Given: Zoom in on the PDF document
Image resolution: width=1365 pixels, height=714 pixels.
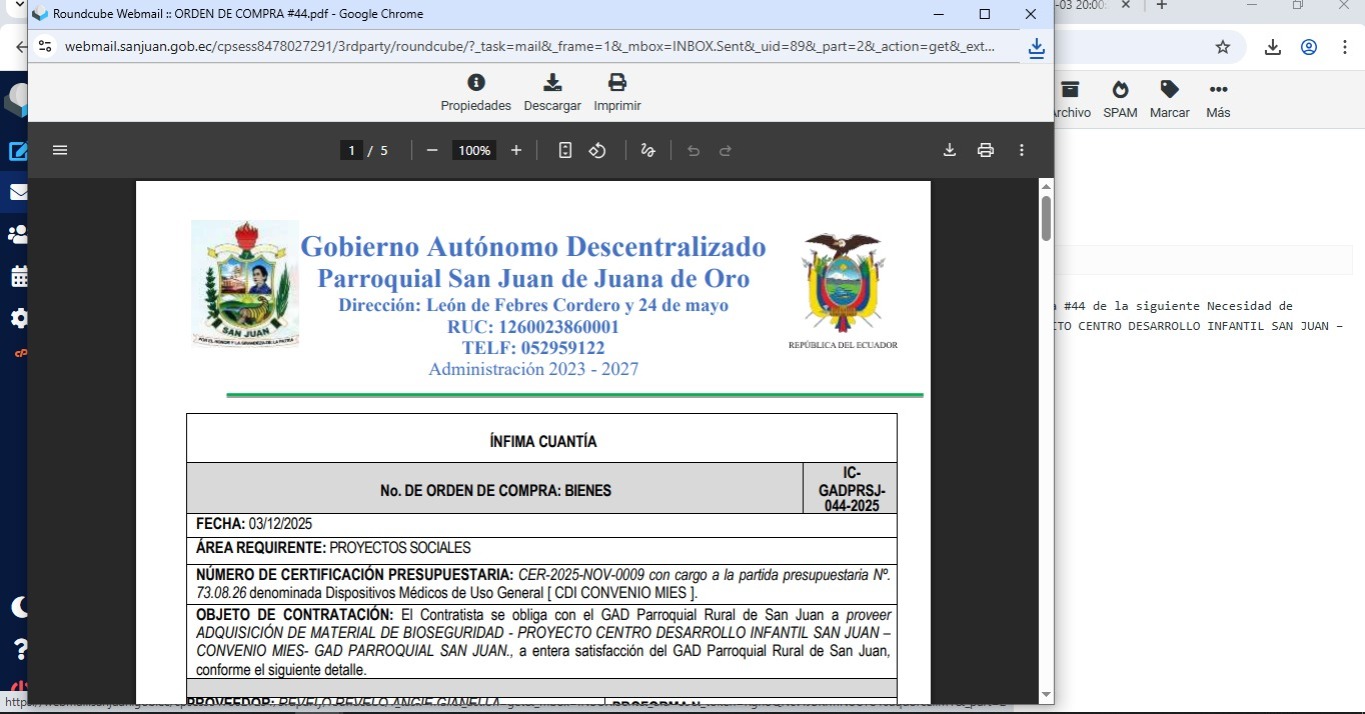Looking at the screenshot, I should coord(516,150).
